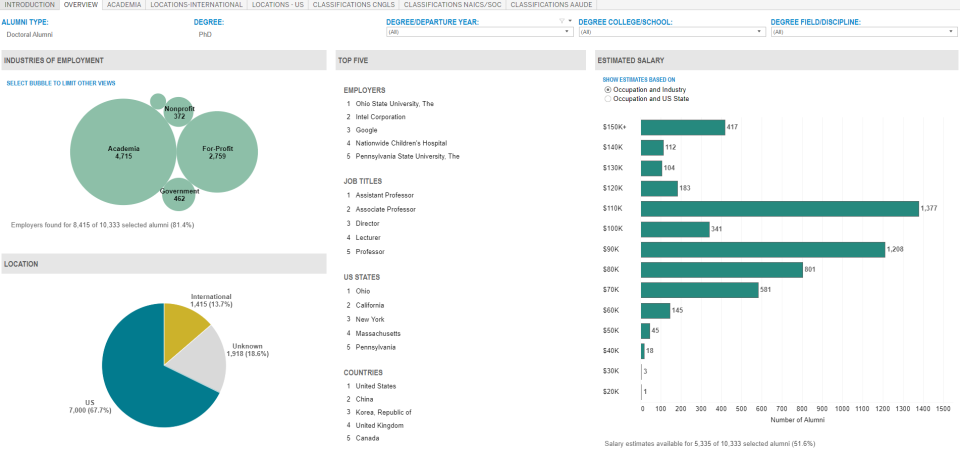Open the Degree Field/Discipline dropdown

[x=864, y=32]
